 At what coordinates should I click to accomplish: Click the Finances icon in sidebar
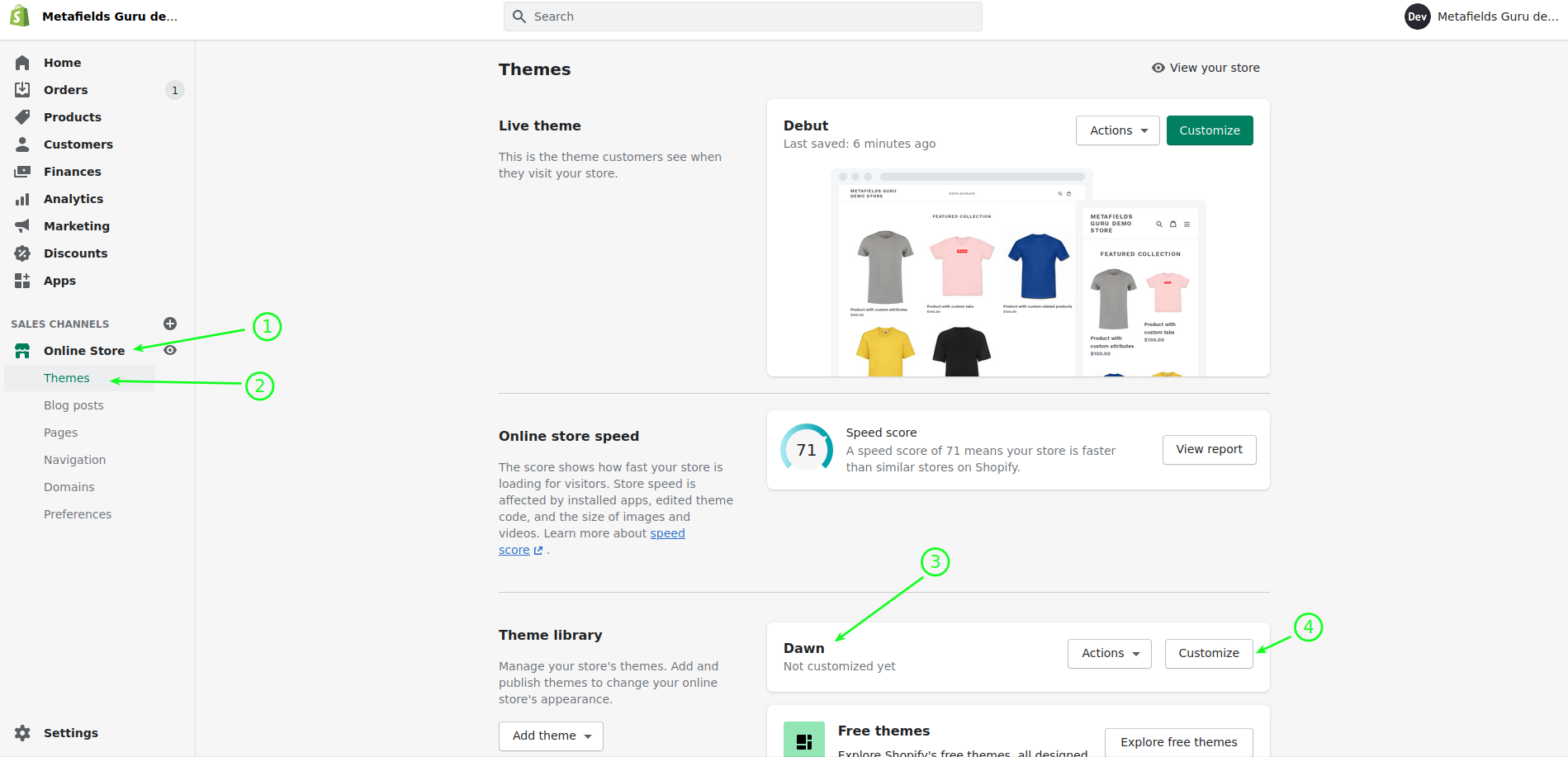[22, 172]
